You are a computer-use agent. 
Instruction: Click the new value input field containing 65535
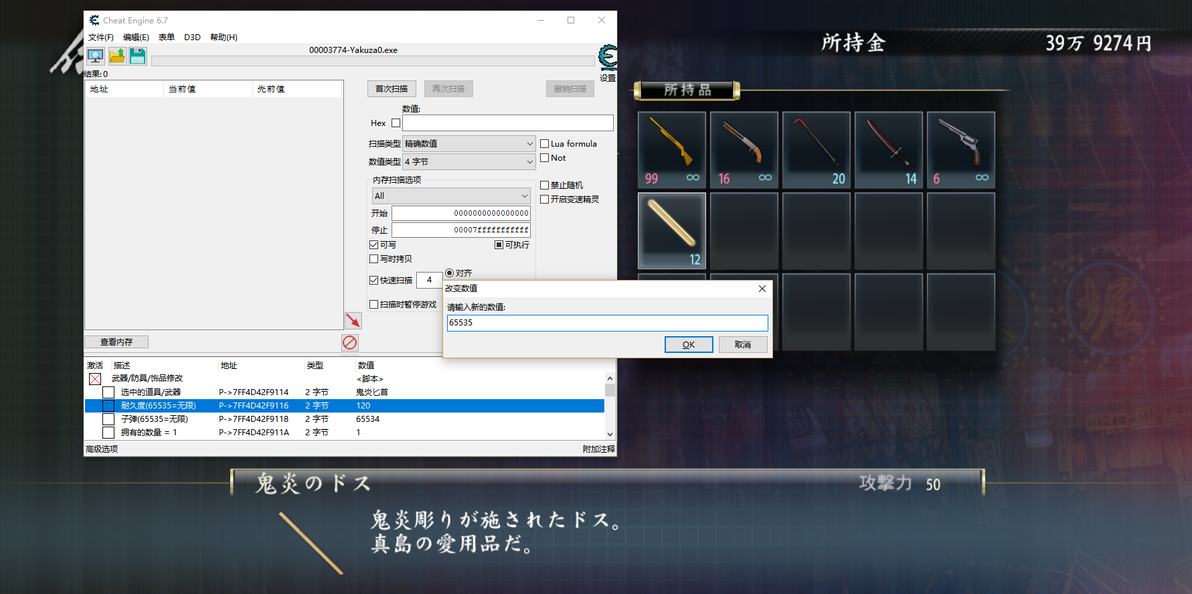click(607, 323)
